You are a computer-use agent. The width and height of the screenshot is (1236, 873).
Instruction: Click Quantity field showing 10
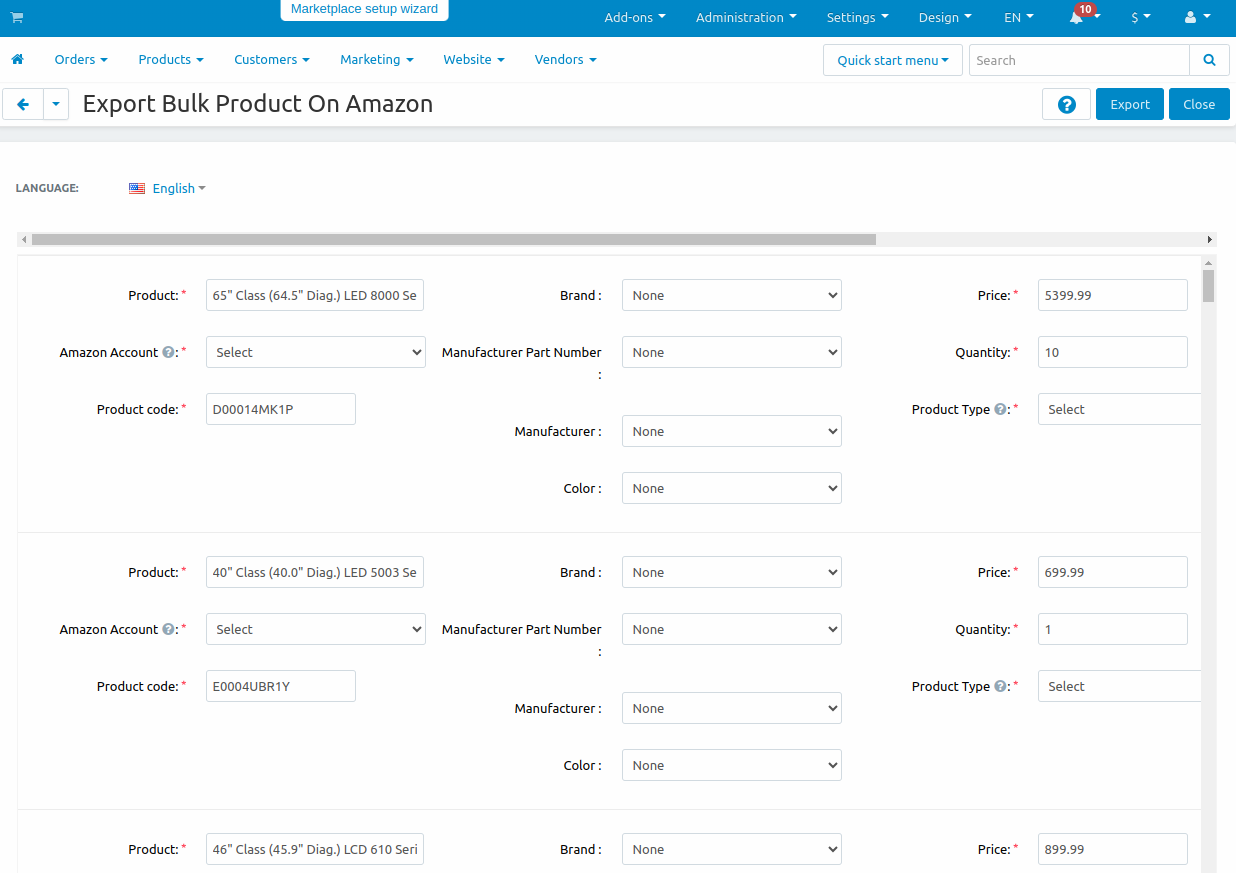(1113, 352)
